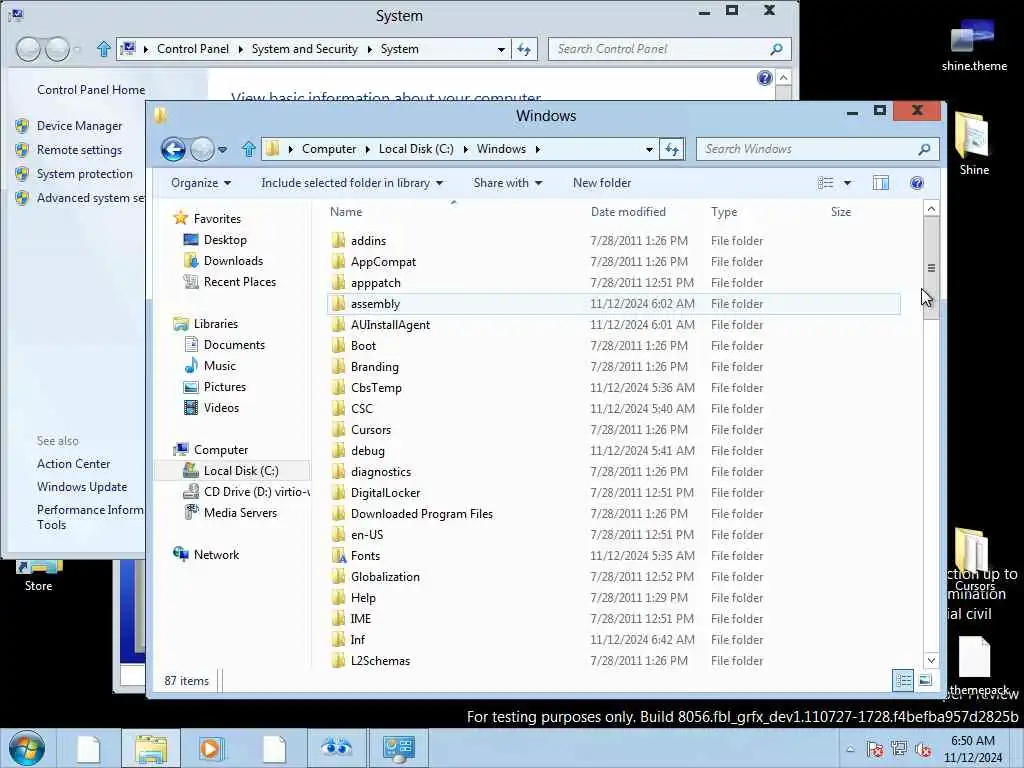The width and height of the screenshot is (1024, 768).
Task: Open Device Manager link in System window
Action: 80,126
